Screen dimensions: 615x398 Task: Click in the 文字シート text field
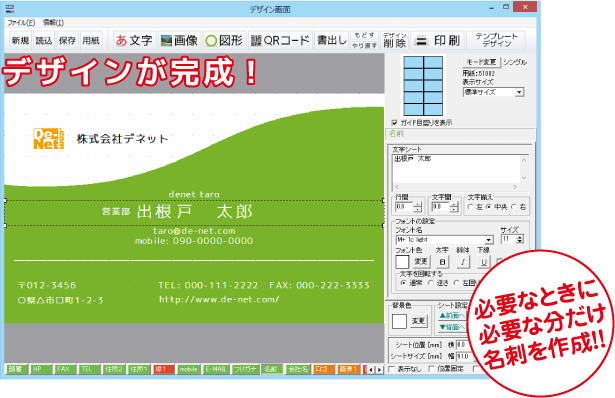point(457,169)
